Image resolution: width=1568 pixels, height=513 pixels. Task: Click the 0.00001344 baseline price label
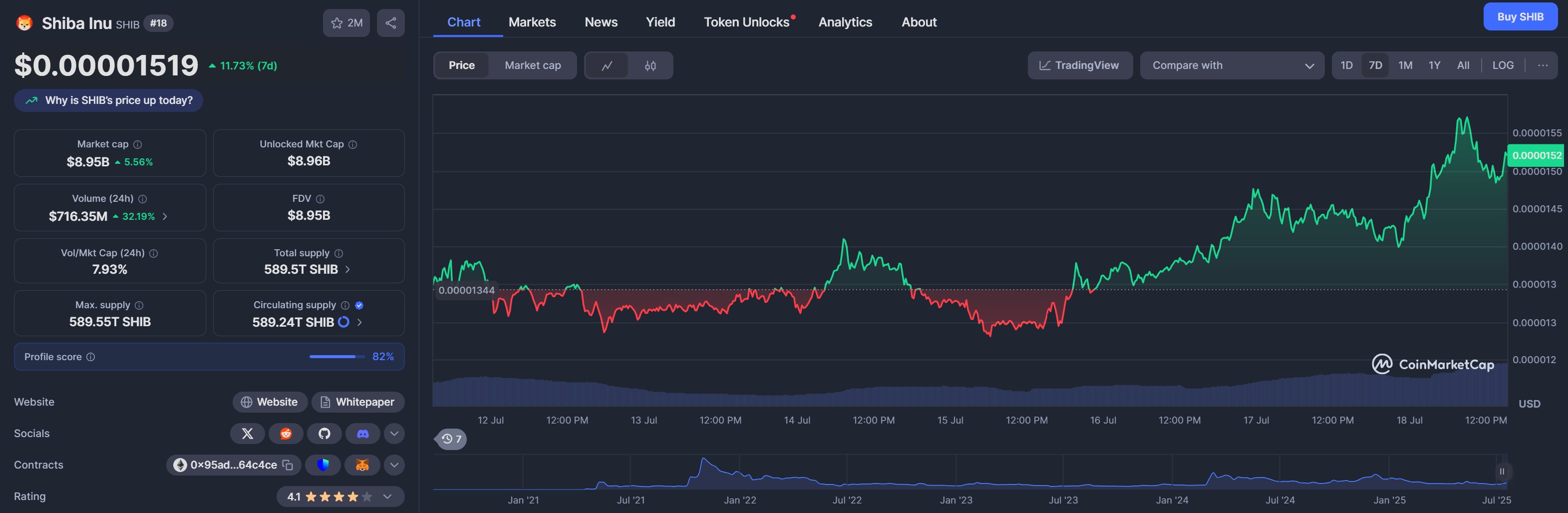pyautogui.click(x=466, y=290)
